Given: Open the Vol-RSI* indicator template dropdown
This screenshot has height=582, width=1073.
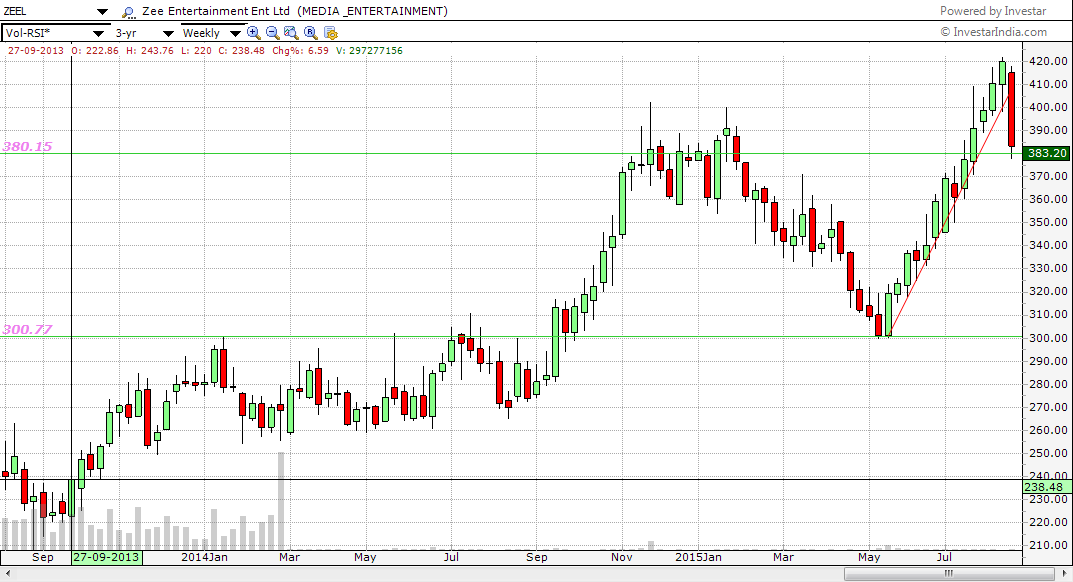Looking at the screenshot, I should [x=98, y=33].
